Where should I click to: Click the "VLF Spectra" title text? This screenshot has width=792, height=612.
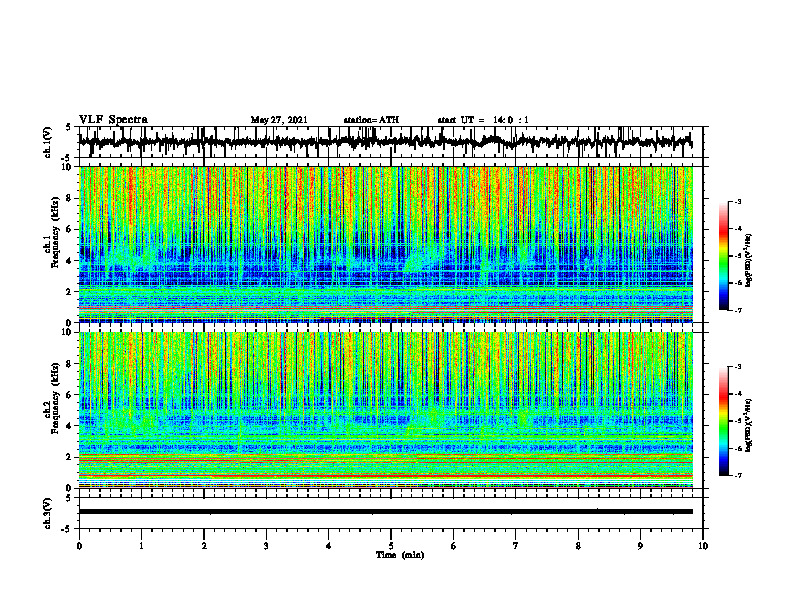[x=113, y=119]
